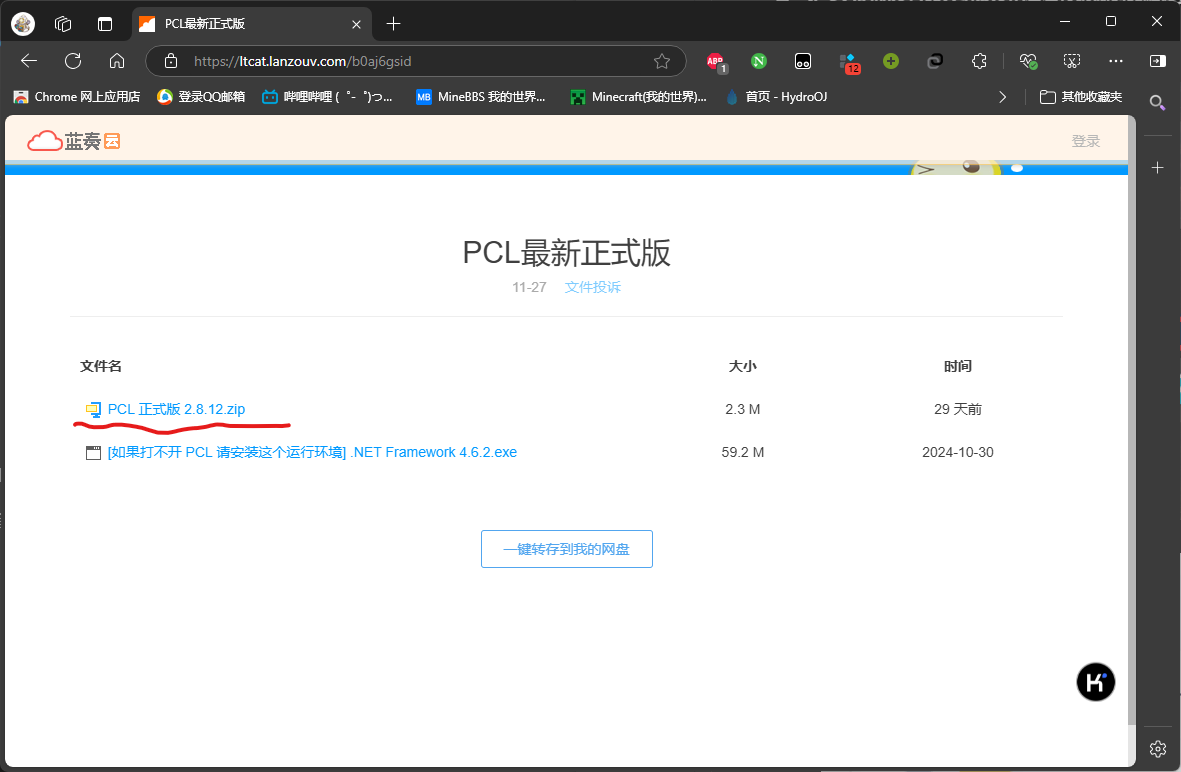Screen dimensions: 1181x772
Task: Download PCL 正式版 2.8.12.zip
Action: [176, 408]
